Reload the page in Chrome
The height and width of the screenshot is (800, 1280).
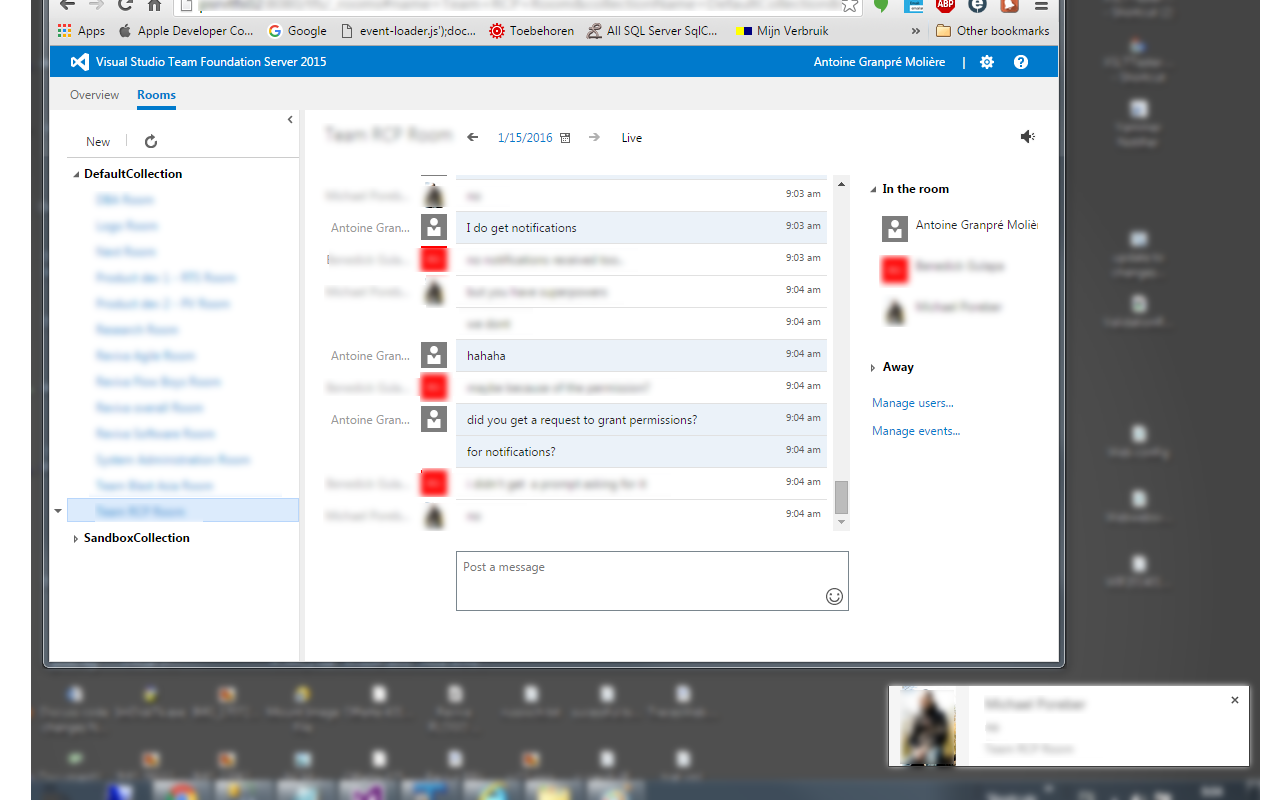[x=125, y=5]
